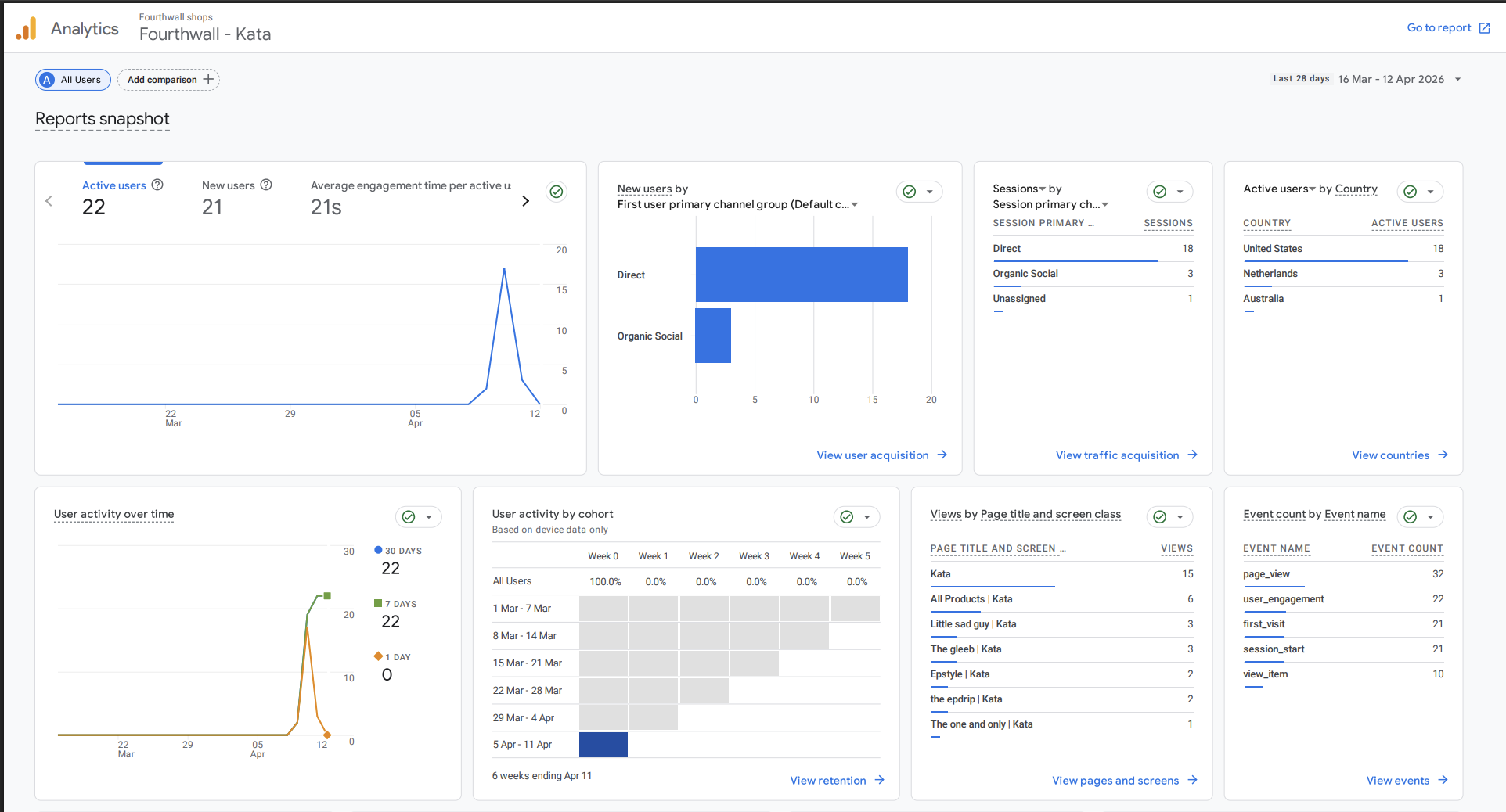Click check status icon on Event count card
Image resolution: width=1506 pixels, height=812 pixels.
(1410, 517)
